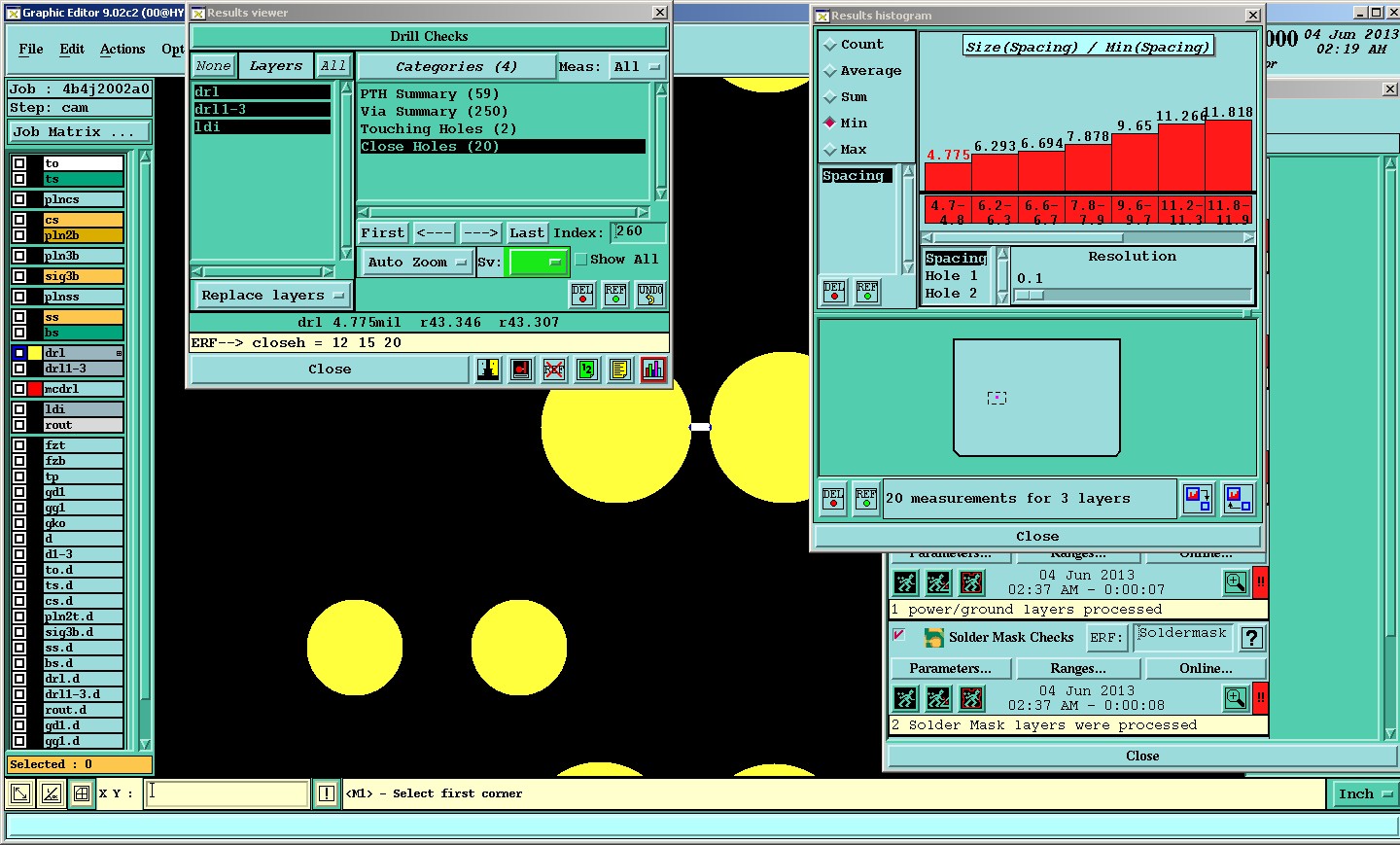
Task: Click histogram arrow-left transfer icon at far right
Action: click(x=1238, y=499)
